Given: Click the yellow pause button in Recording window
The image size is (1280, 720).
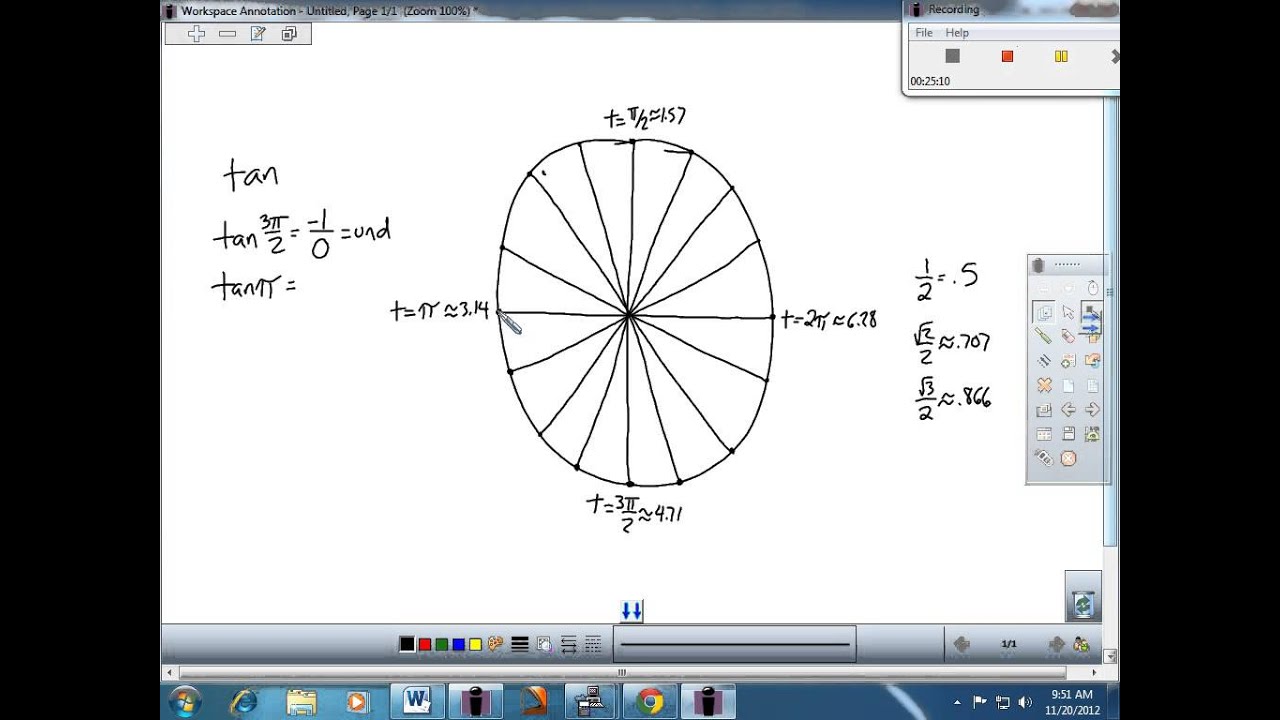Looking at the screenshot, I should point(1061,56).
